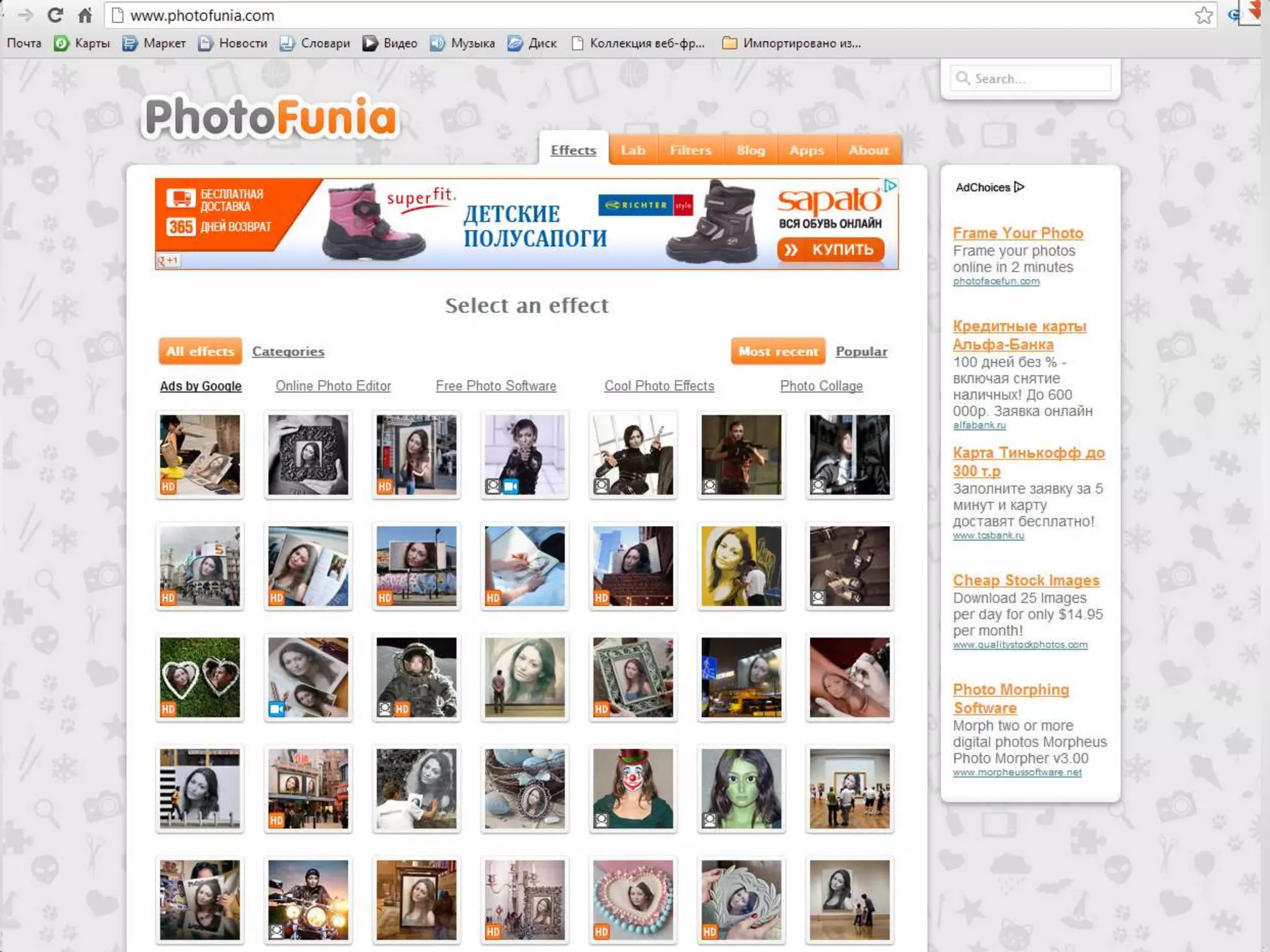Image resolution: width=1270 pixels, height=952 pixels.
Task: Select the All effects filter
Action: (200, 351)
